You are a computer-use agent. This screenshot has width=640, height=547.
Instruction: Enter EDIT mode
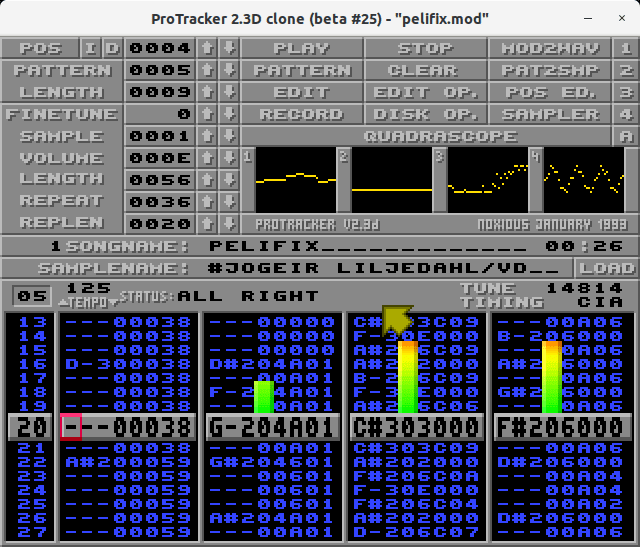pos(302,92)
